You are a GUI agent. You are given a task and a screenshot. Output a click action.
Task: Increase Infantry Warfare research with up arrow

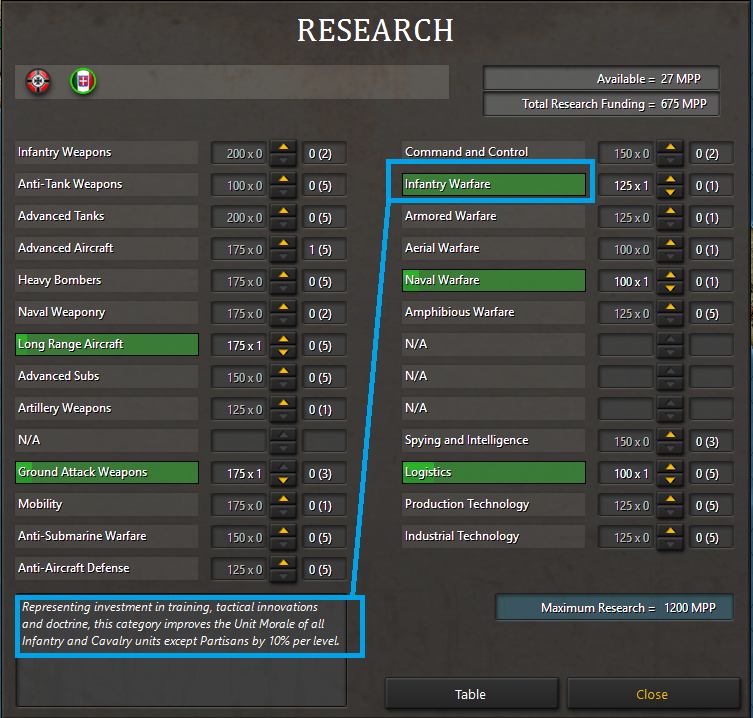(670, 179)
